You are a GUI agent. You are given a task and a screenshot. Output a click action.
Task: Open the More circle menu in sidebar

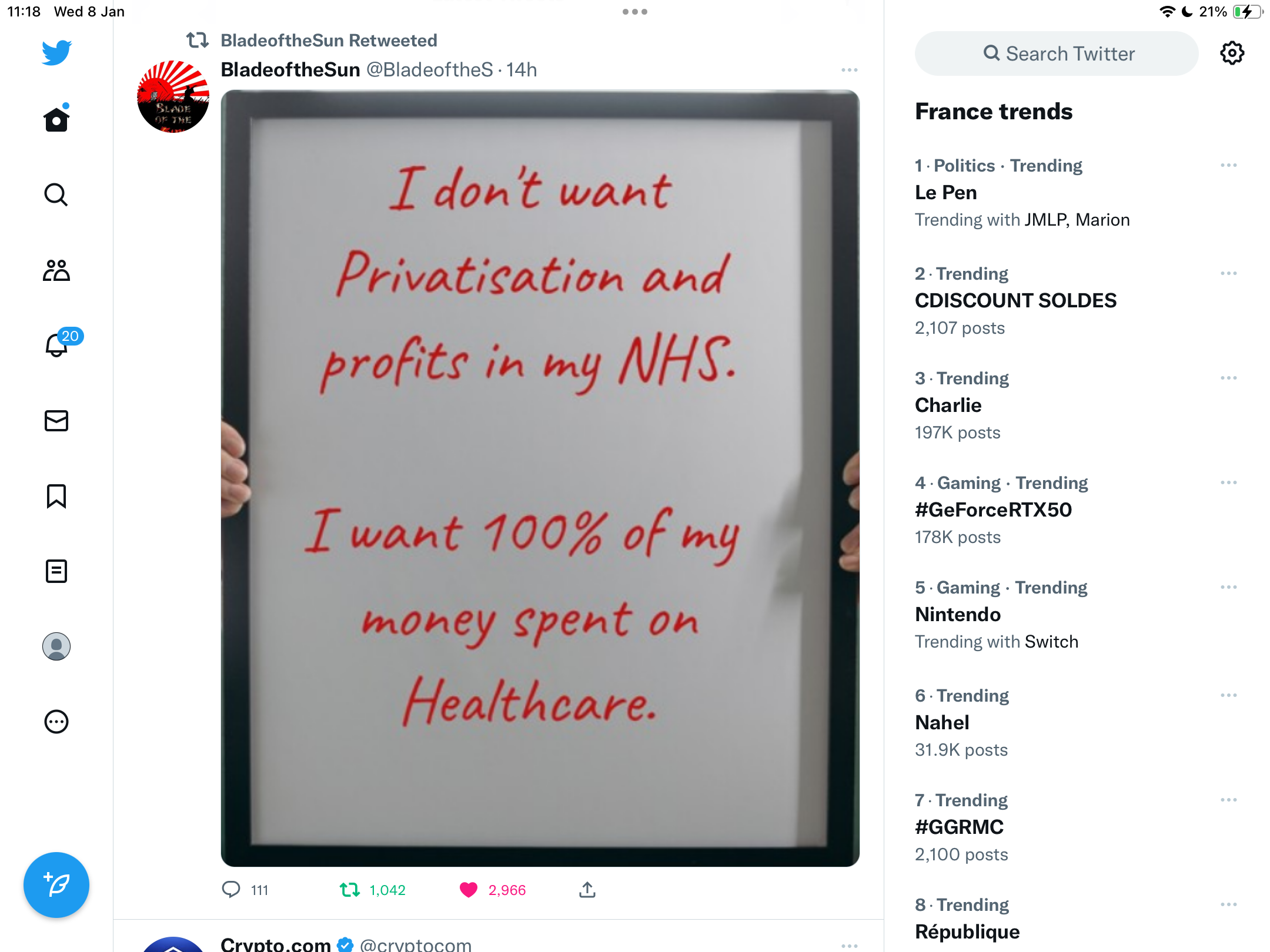click(x=56, y=722)
